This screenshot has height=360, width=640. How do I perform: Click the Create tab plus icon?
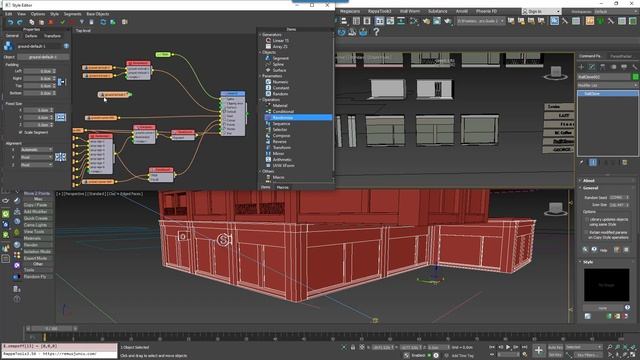581,67
